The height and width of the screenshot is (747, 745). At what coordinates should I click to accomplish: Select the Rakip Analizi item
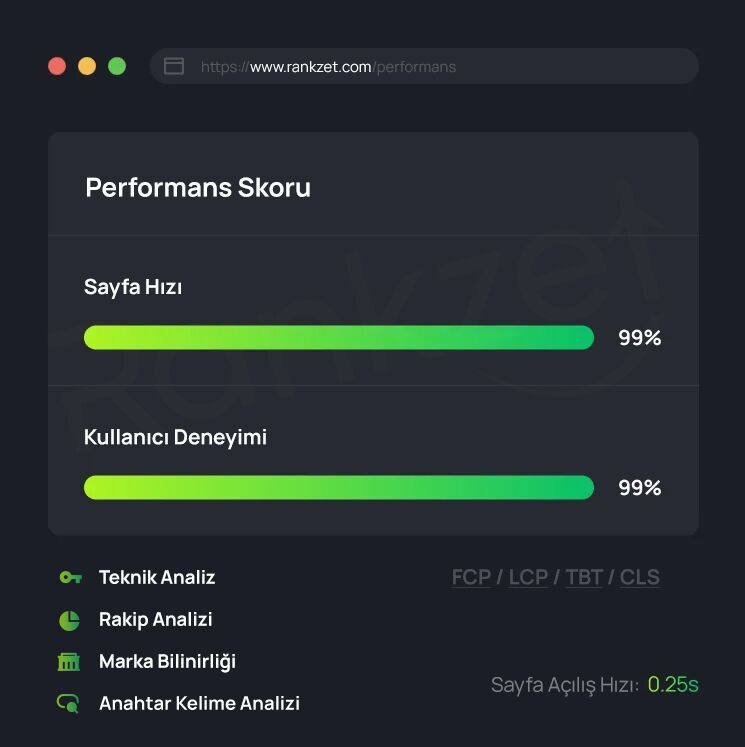tap(155, 619)
